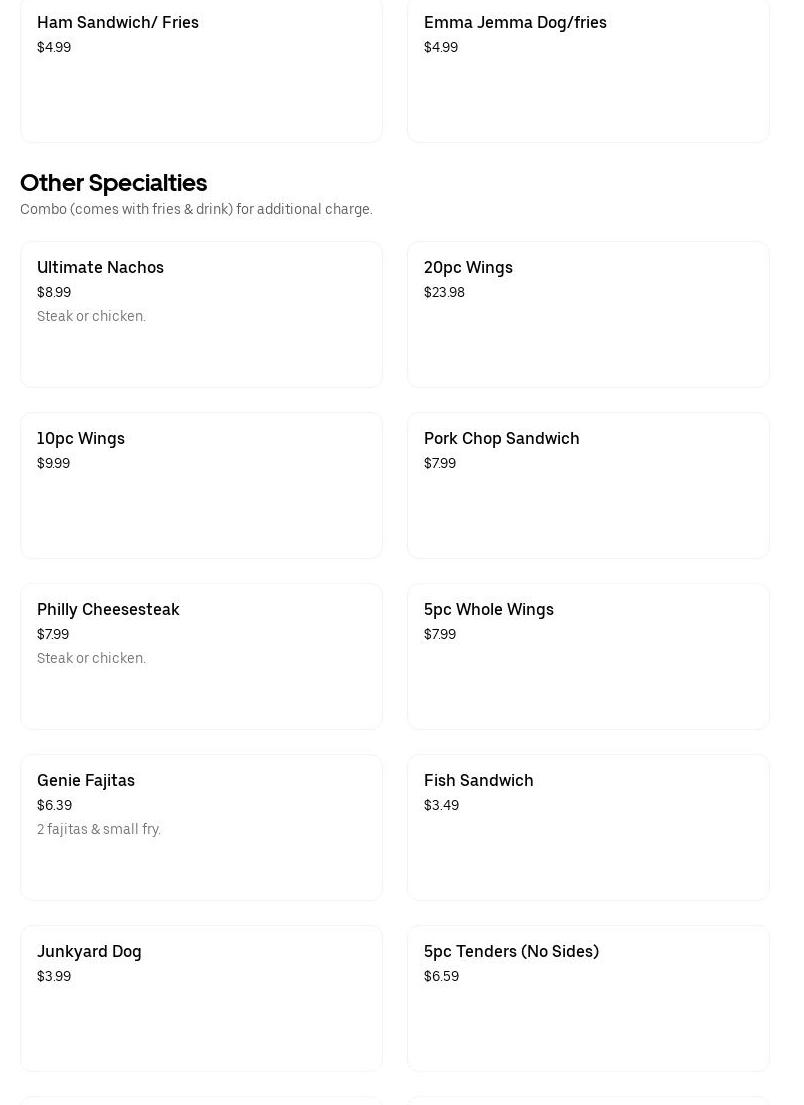Image resolution: width=804 pixels, height=1105 pixels.
Task: Select the 10pc Wings card
Action: (x=201, y=485)
